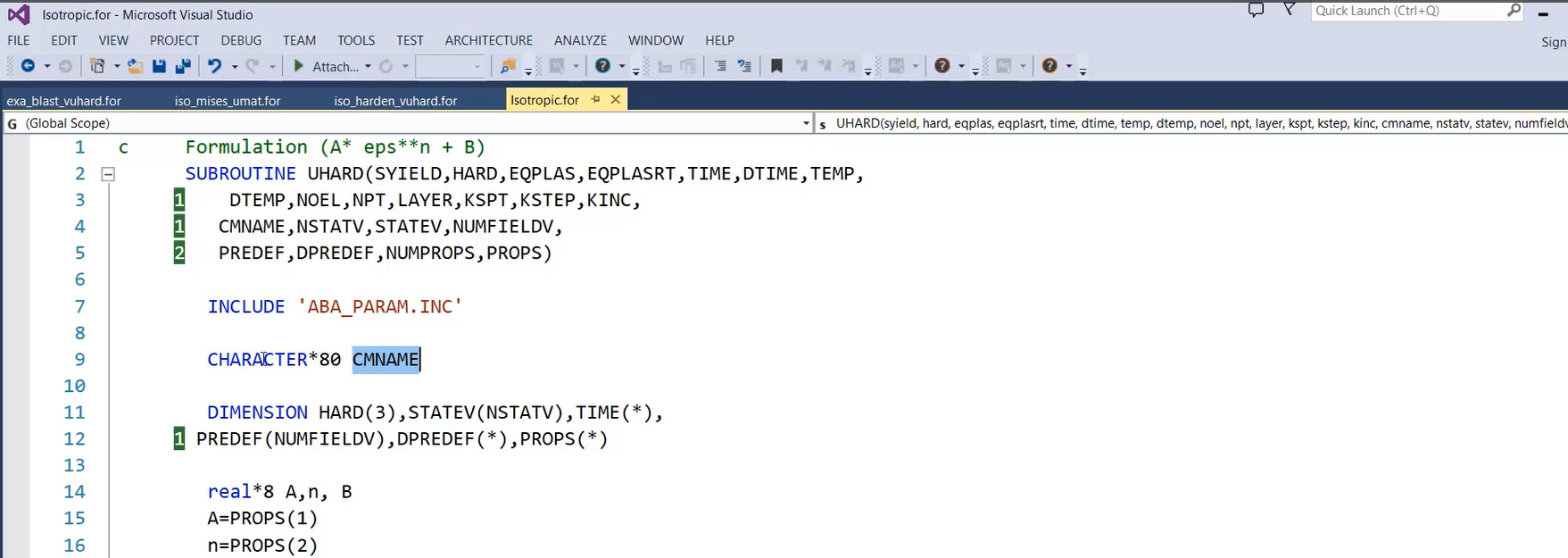The width and height of the screenshot is (1568, 558).
Task: Click the clear bookmarks icon
Action: (x=848, y=66)
